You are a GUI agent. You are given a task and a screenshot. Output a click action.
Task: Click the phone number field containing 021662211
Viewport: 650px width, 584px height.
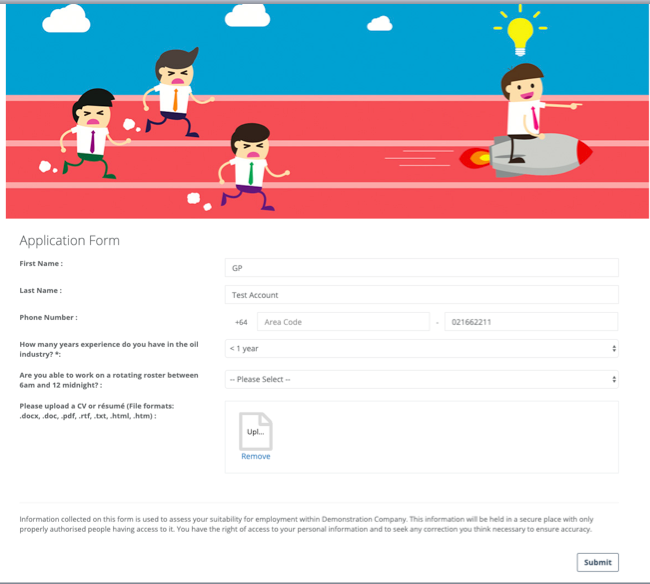(531, 322)
